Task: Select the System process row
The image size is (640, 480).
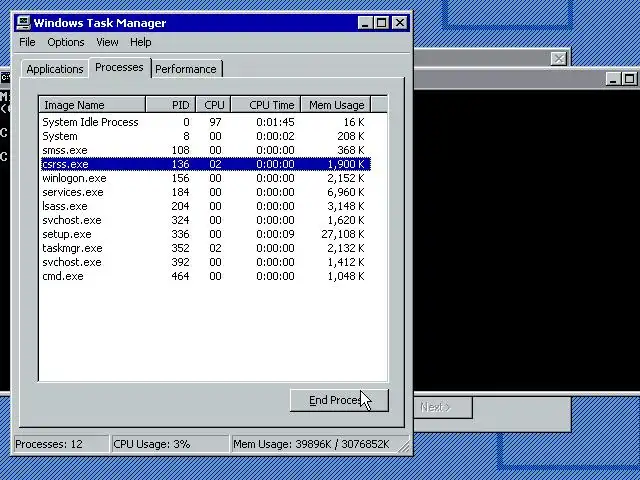Action: 206,136
